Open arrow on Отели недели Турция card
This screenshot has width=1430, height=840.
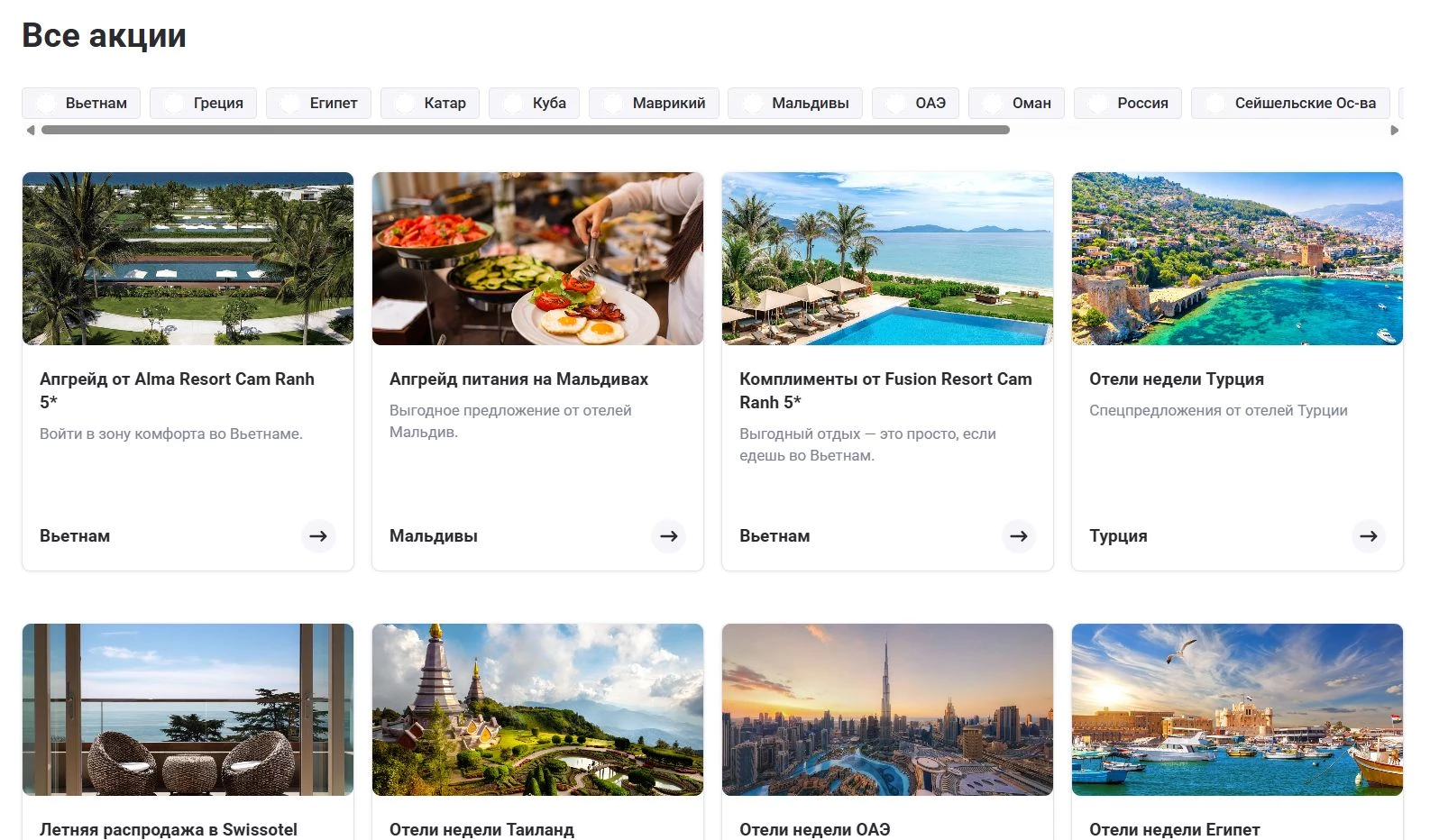(1368, 536)
